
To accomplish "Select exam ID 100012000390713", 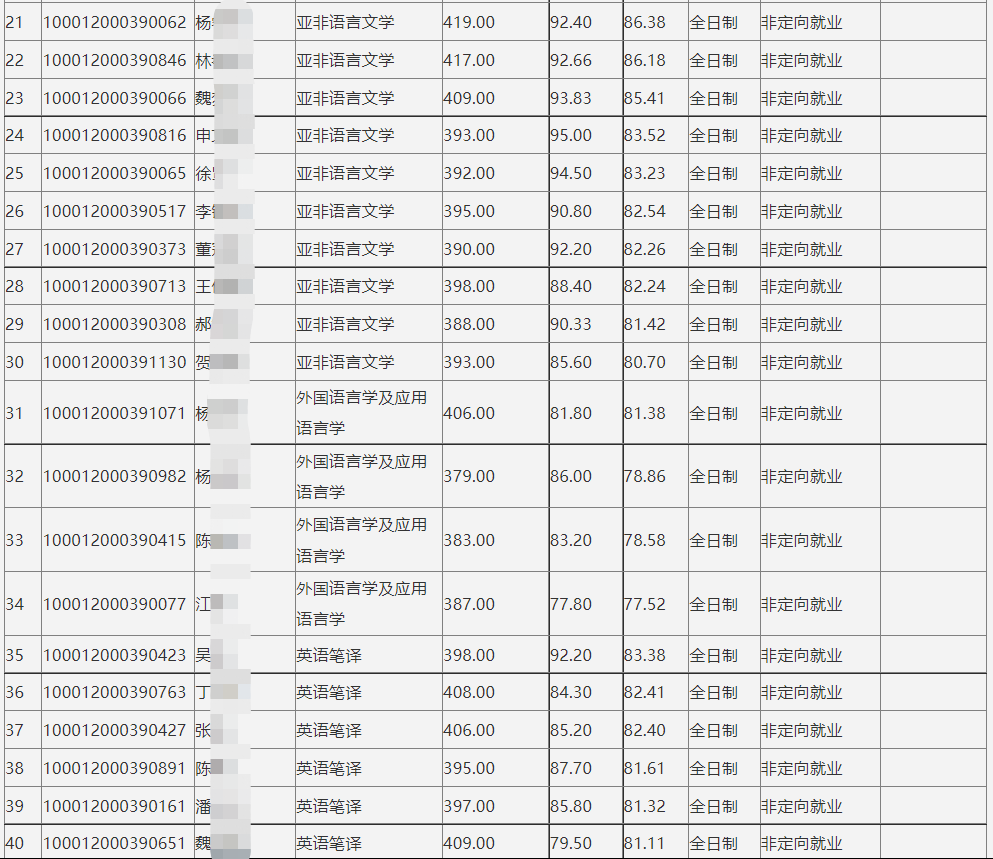I will coord(115,286).
